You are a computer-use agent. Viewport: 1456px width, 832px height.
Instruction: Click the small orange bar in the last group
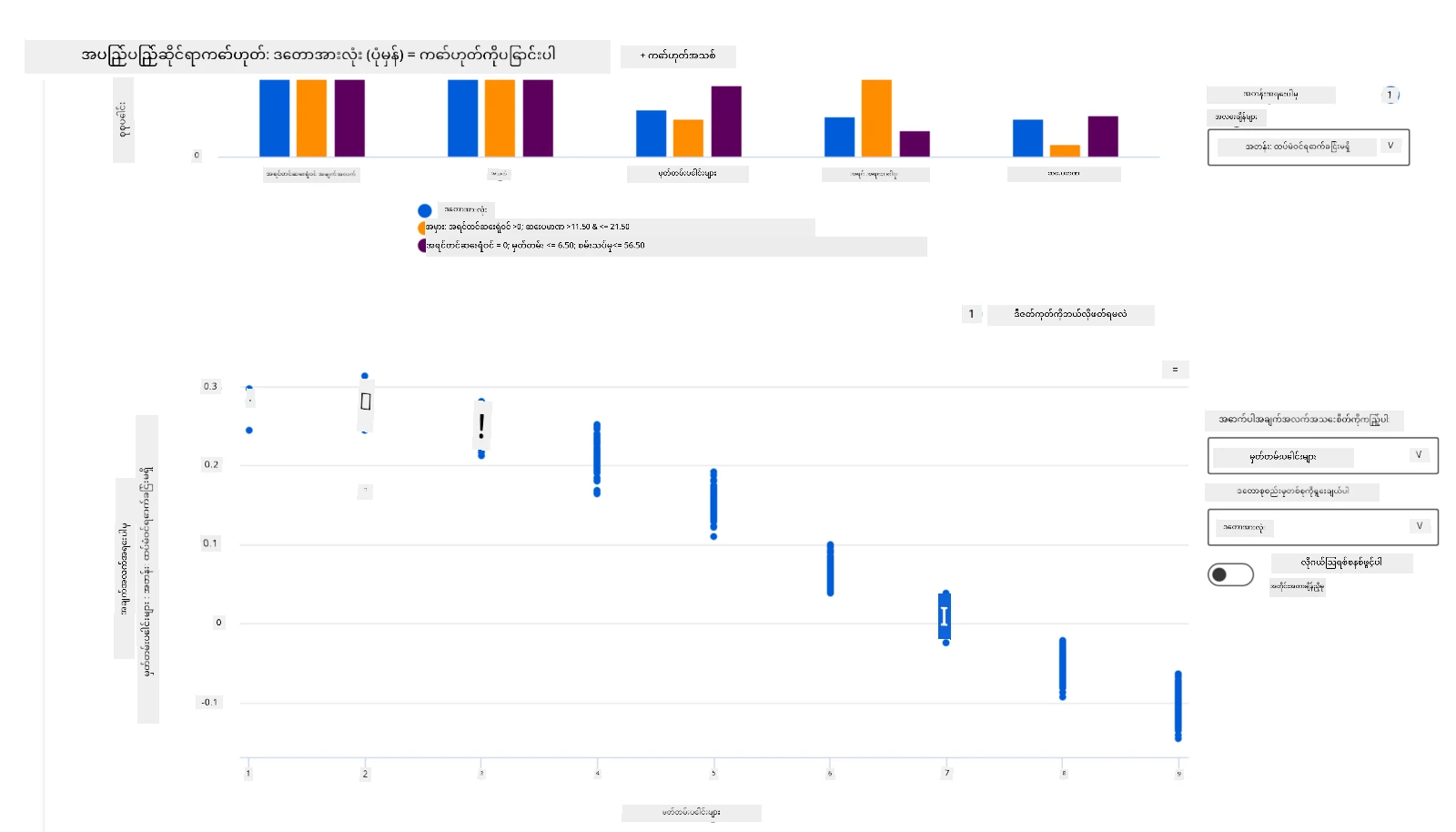pos(1065,151)
